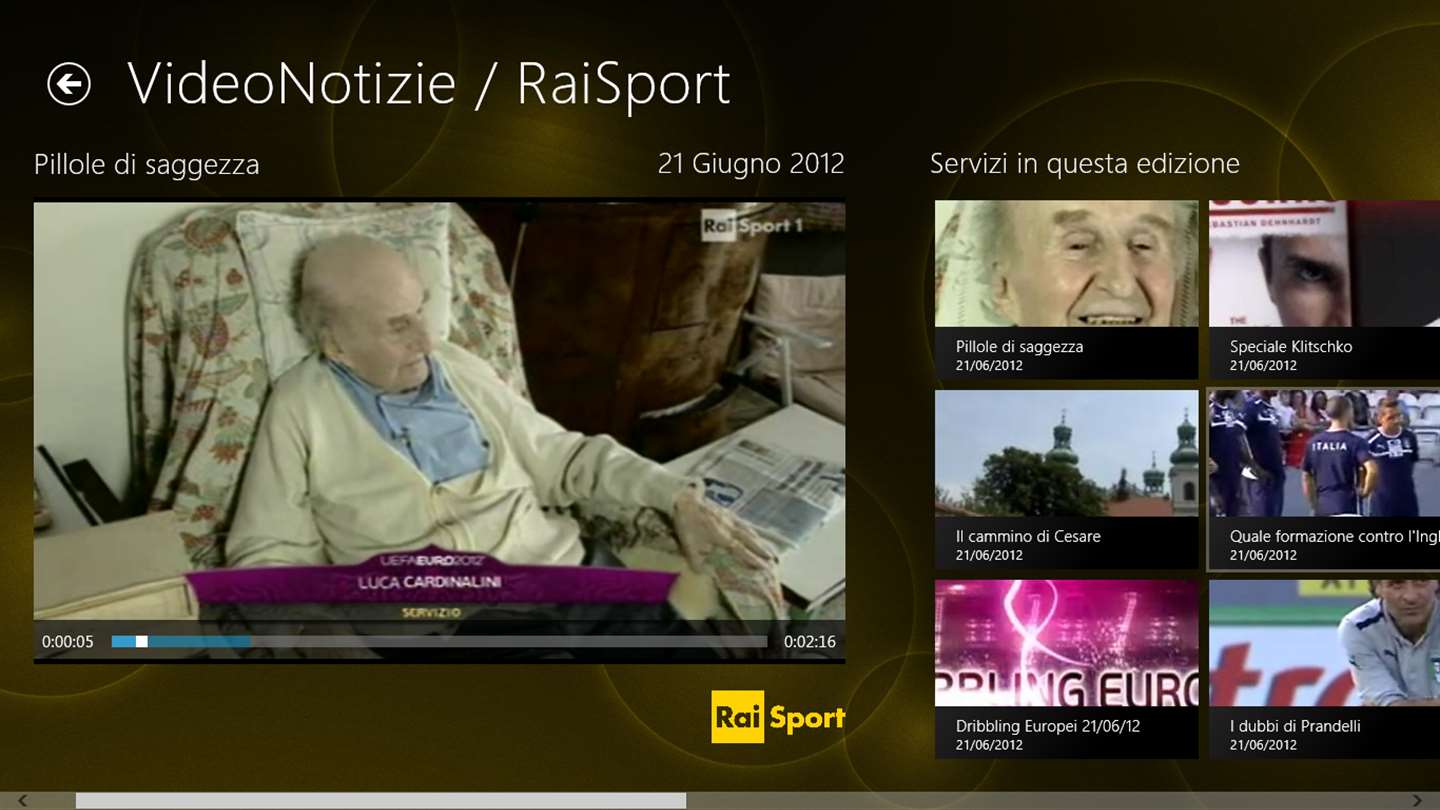
Task: Click the elapsed time 0:00:05
Action: pos(68,642)
